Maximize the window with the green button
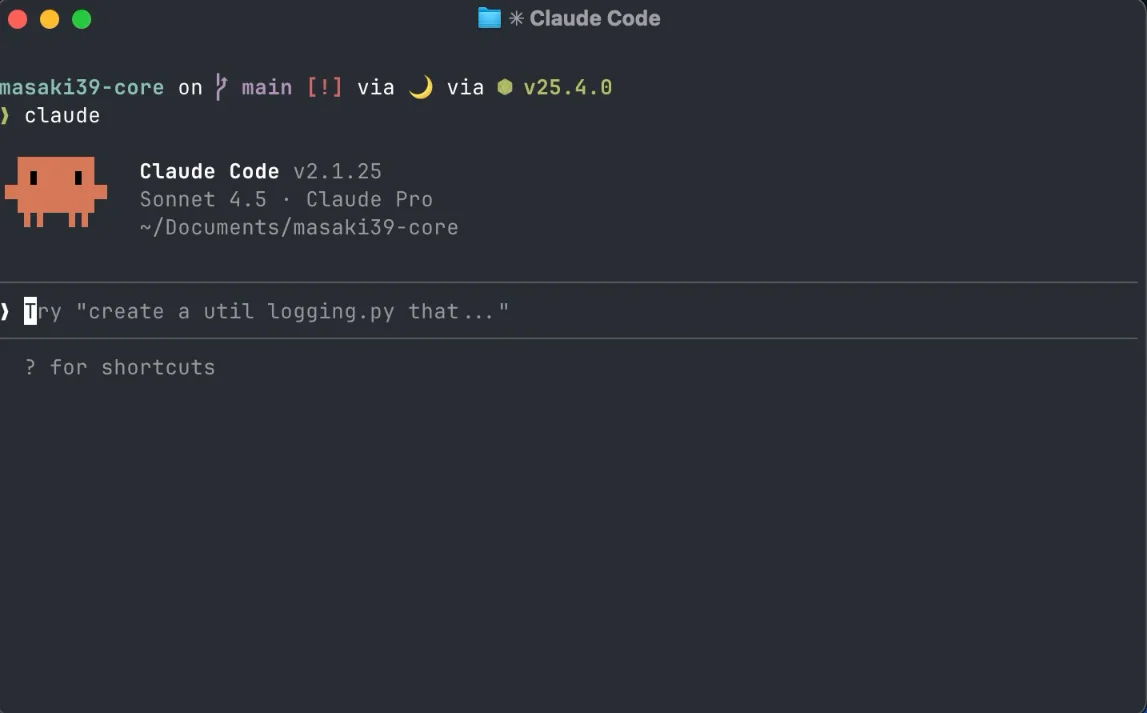This screenshot has height=713, width=1147. (x=82, y=19)
